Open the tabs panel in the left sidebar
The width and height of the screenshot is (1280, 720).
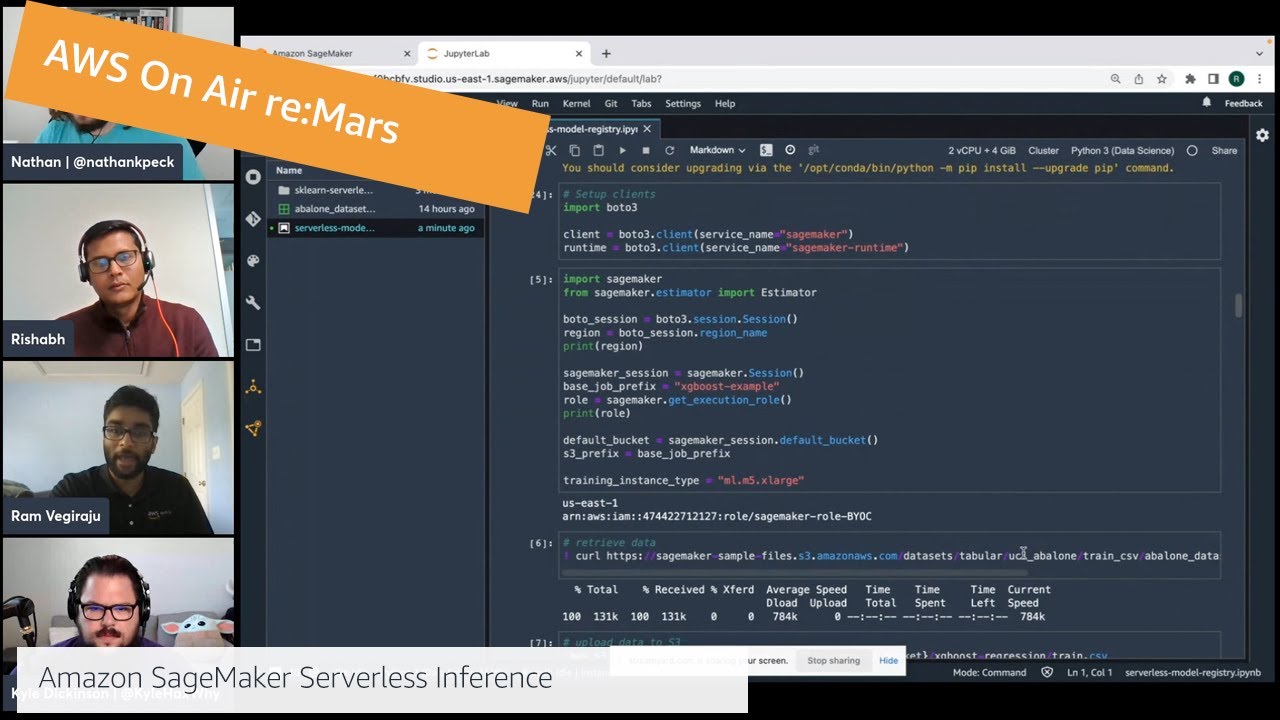pos(253,345)
